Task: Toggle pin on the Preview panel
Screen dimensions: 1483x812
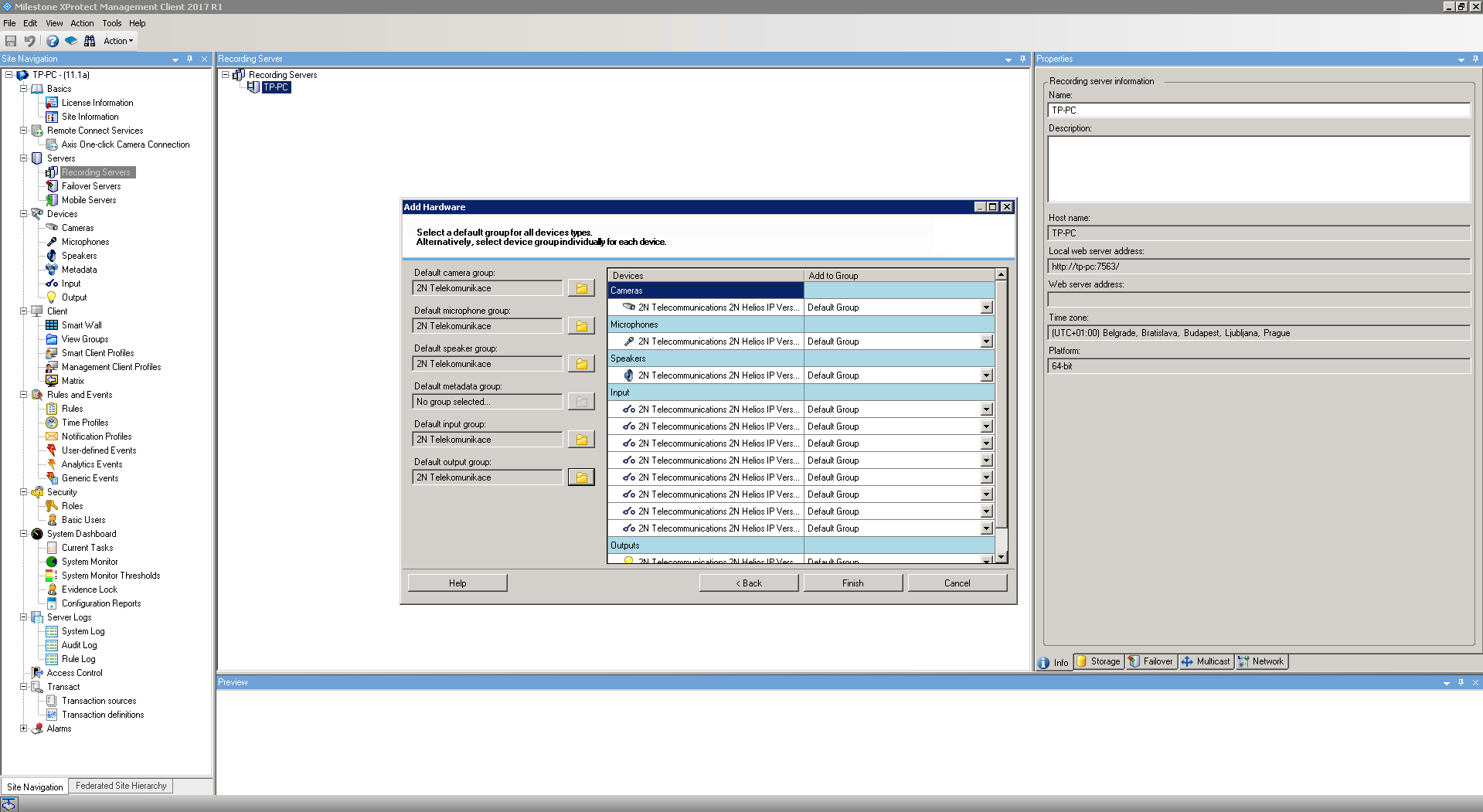Action: pos(1461,682)
